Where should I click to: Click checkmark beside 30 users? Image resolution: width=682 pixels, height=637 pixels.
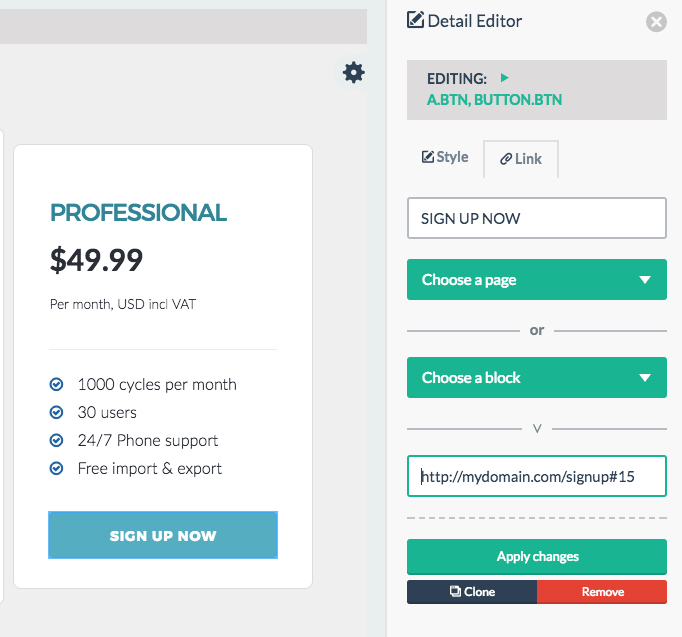coord(56,412)
